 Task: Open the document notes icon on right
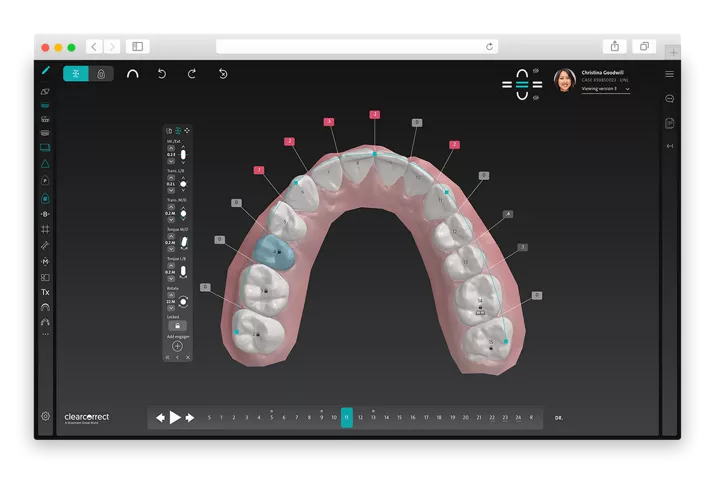(x=669, y=123)
